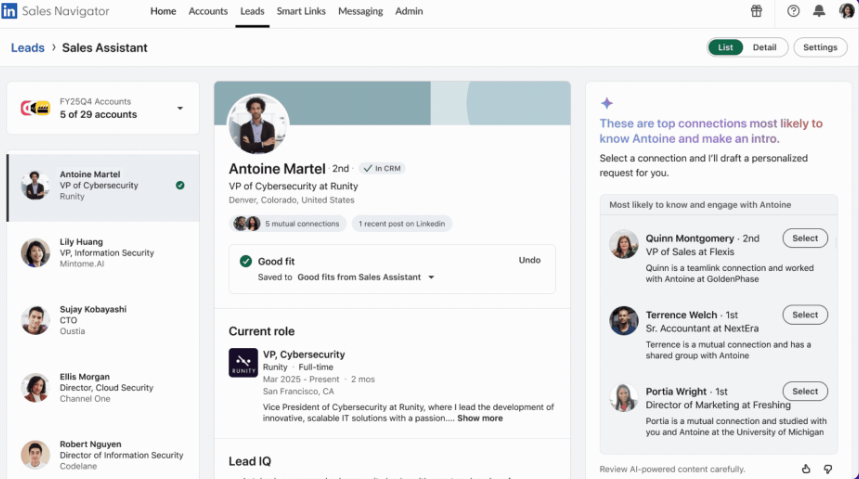Open the Home menu

click(163, 11)
